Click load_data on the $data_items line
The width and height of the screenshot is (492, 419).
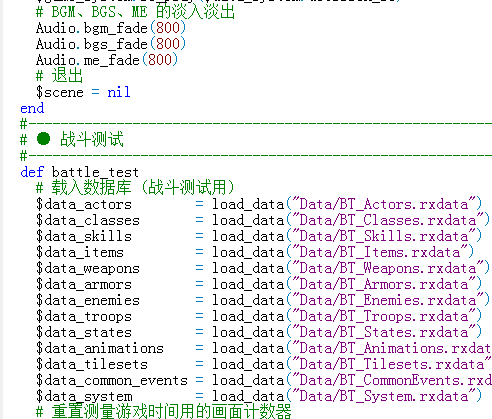(248, 252)
